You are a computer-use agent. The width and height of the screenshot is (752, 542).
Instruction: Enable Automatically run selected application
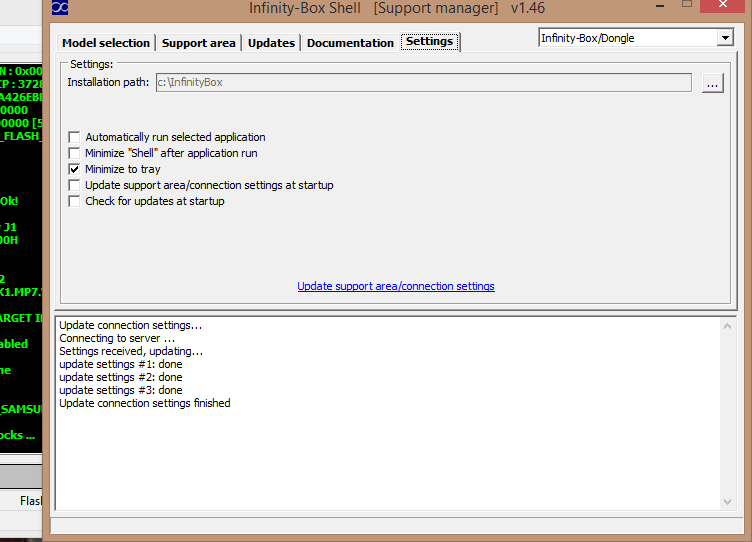coord(74,138)
